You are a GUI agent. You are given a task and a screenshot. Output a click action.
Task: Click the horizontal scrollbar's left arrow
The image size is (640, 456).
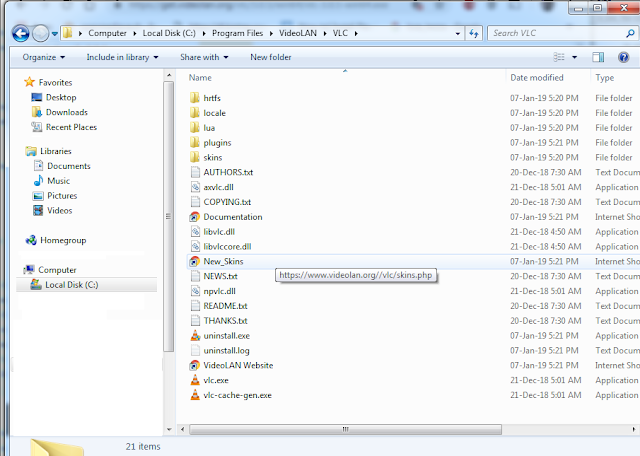point(182,429)
